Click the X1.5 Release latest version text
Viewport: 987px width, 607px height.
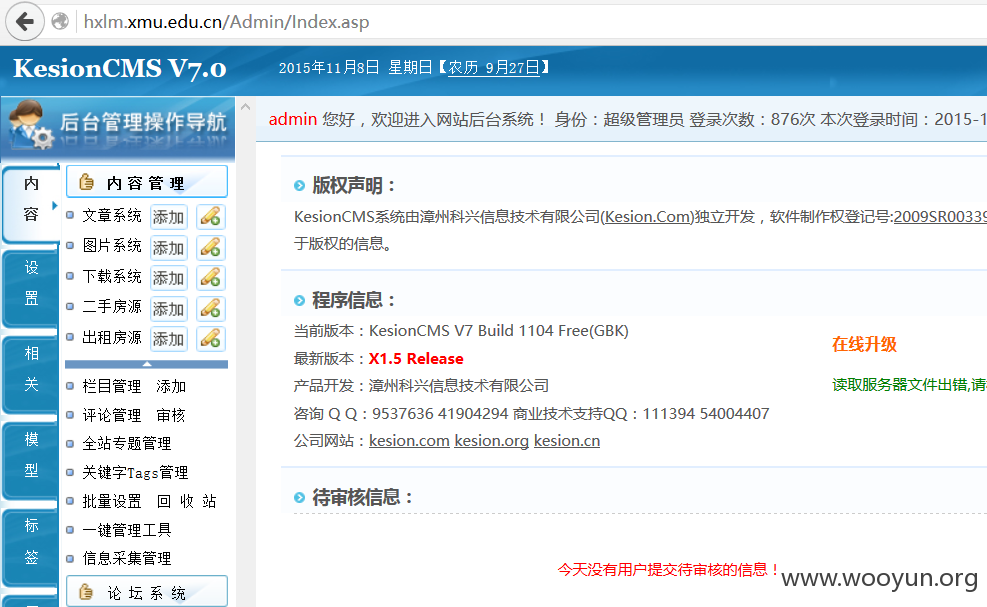416,358
